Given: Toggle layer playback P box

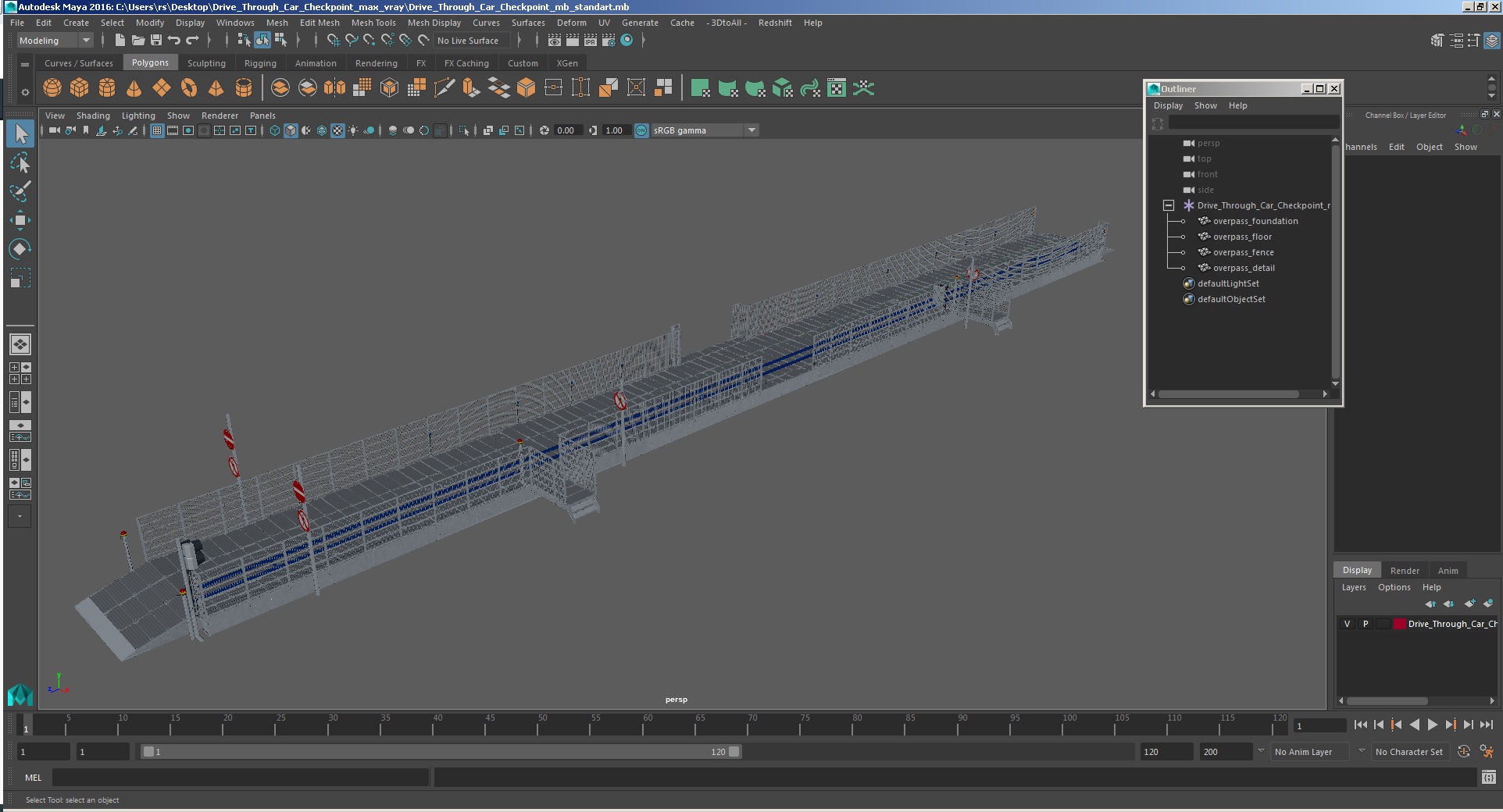Looking at the screenshot, I should coord(1366,624).
